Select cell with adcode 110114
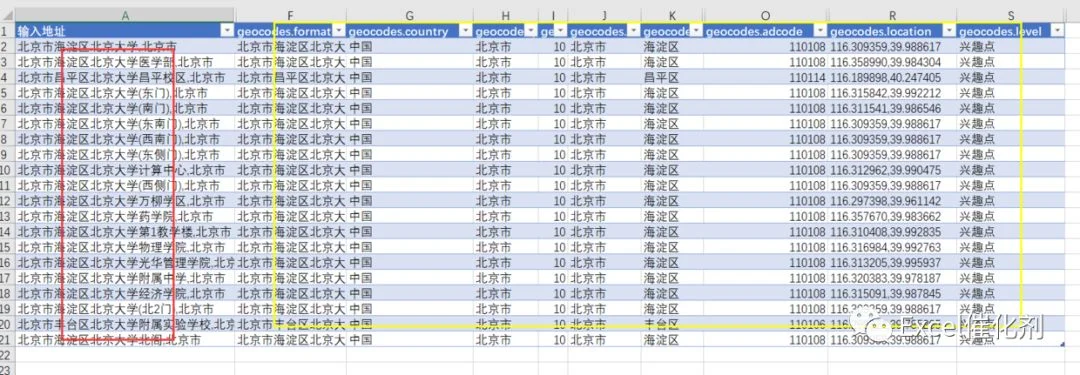This screenshot has width=1080, height=375. pos(765,77)
